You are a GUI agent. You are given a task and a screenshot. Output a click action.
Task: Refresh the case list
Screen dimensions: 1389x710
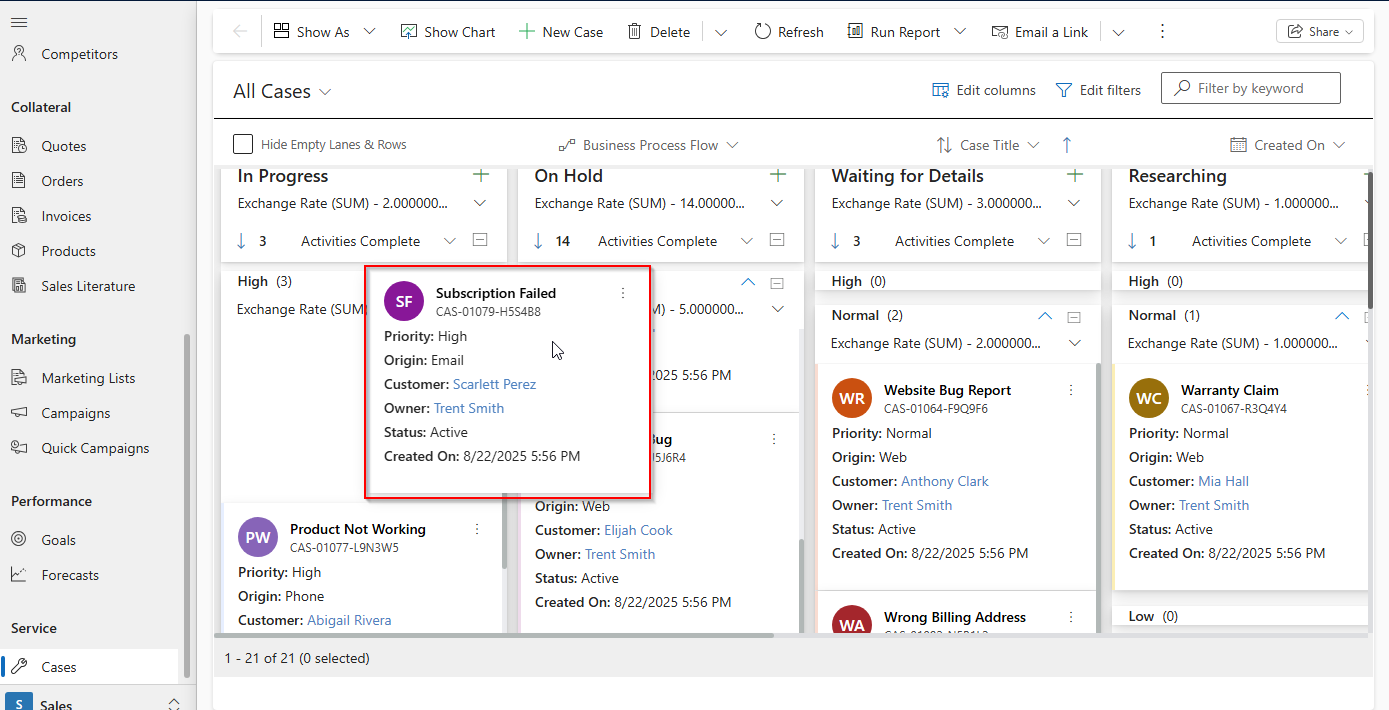pos(789,31)
